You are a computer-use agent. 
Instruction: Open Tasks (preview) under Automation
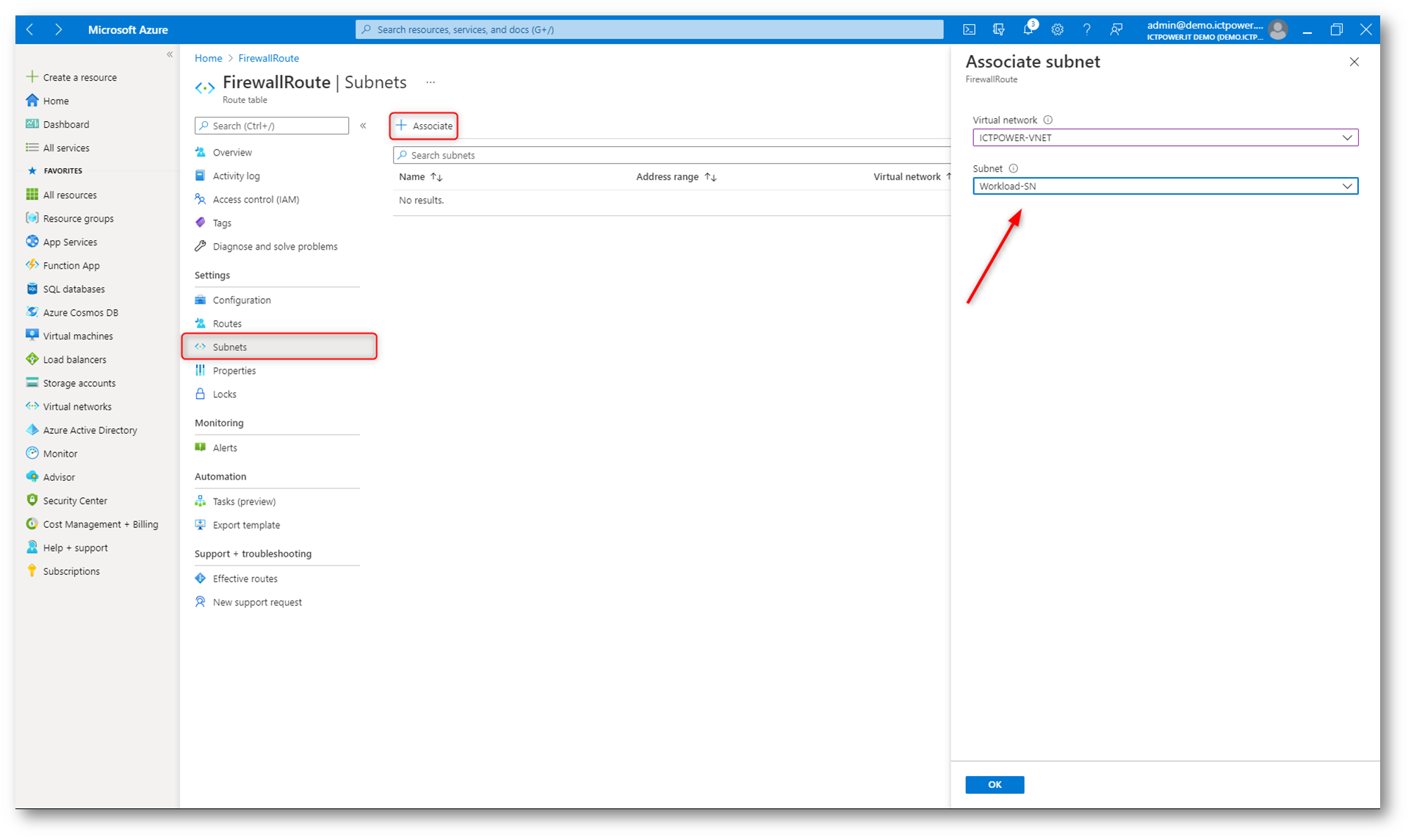coord(244,502)
